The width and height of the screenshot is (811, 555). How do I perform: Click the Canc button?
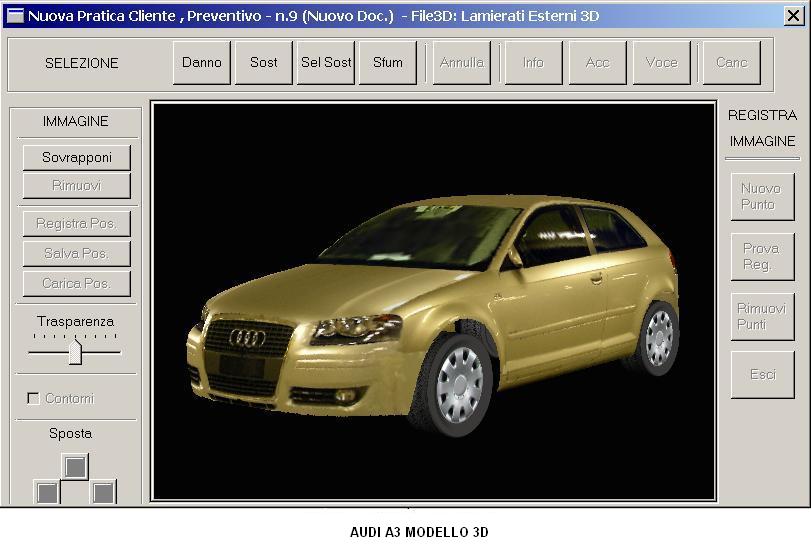pos(732,63)
